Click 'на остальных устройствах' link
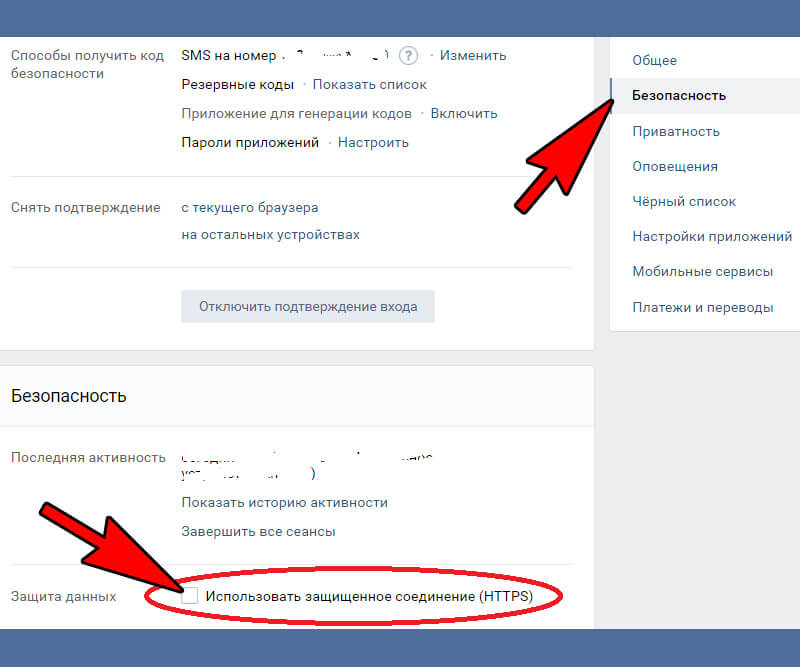Viewport: 800px width, 667px height. (270, 234)
